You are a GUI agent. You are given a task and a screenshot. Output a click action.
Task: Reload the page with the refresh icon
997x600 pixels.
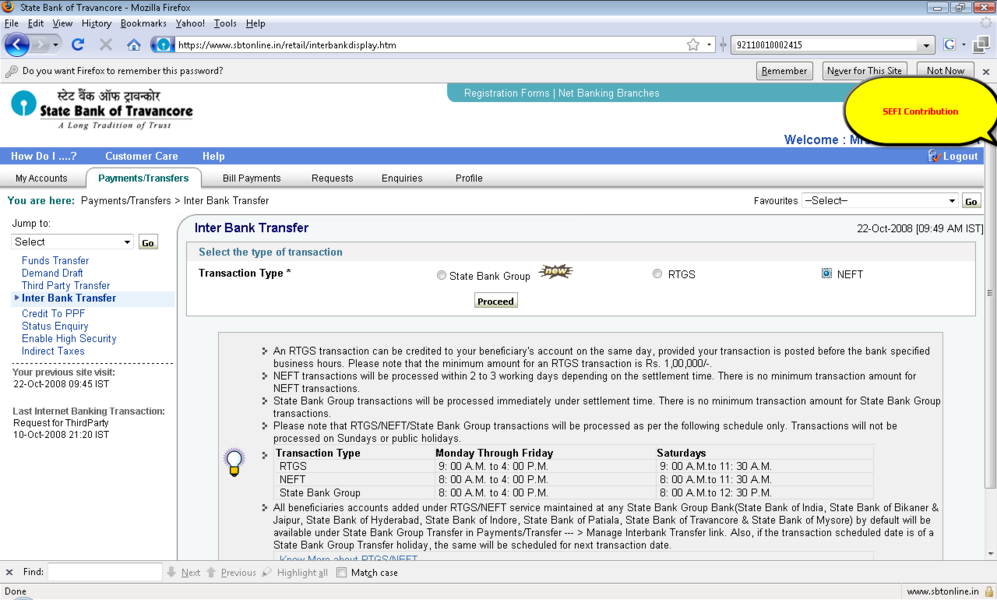78,45
